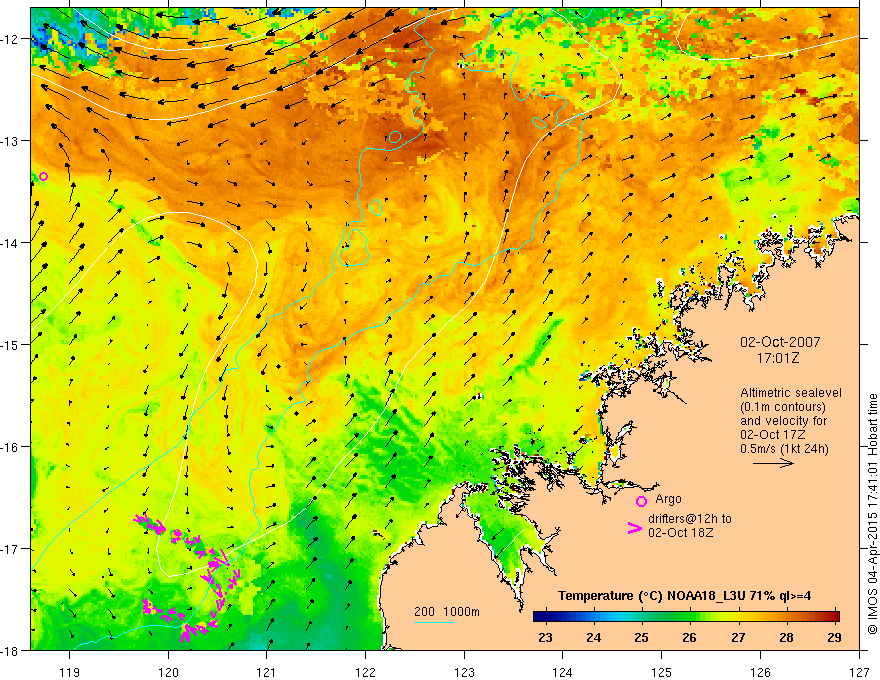This screenshot has height=680, width=880.
Task: Click the latitude axis label '-18'
Action: pos(11,650)
